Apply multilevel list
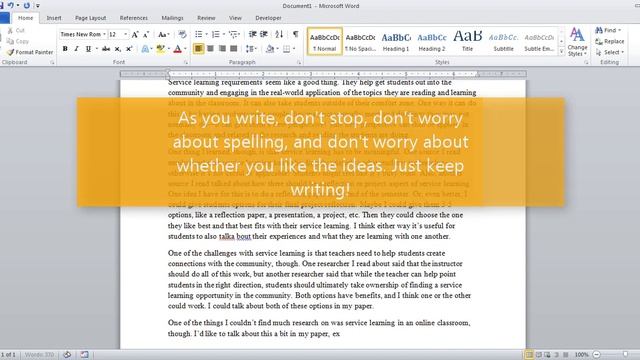 (233, 34)
